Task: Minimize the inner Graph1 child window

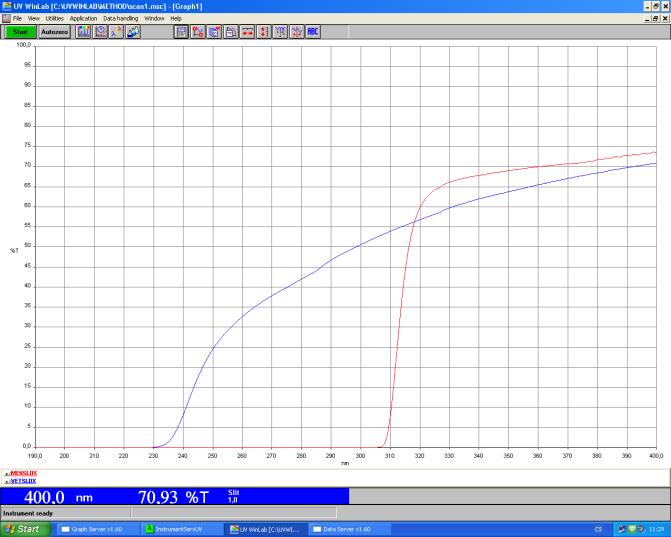Action: point(647,18)
